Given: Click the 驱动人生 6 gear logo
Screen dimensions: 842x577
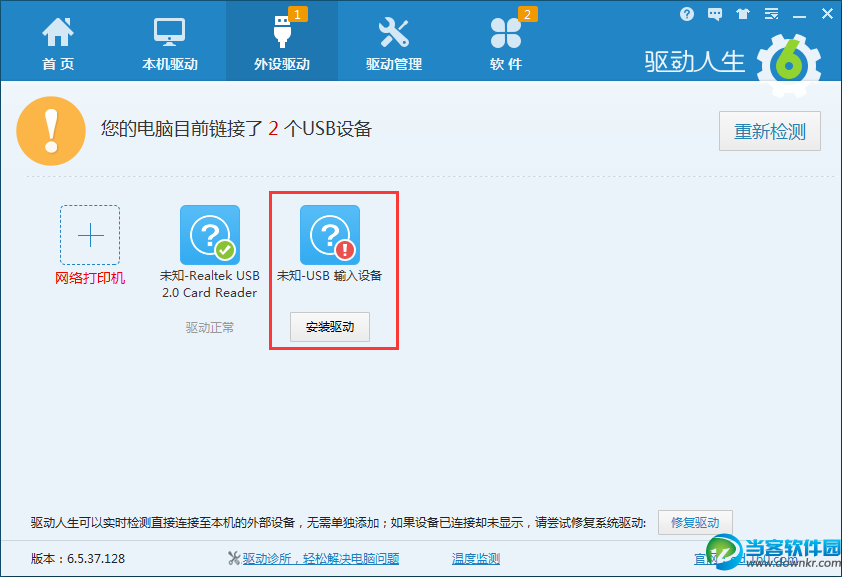Looking at the screenshot, I should click(788, 65).
